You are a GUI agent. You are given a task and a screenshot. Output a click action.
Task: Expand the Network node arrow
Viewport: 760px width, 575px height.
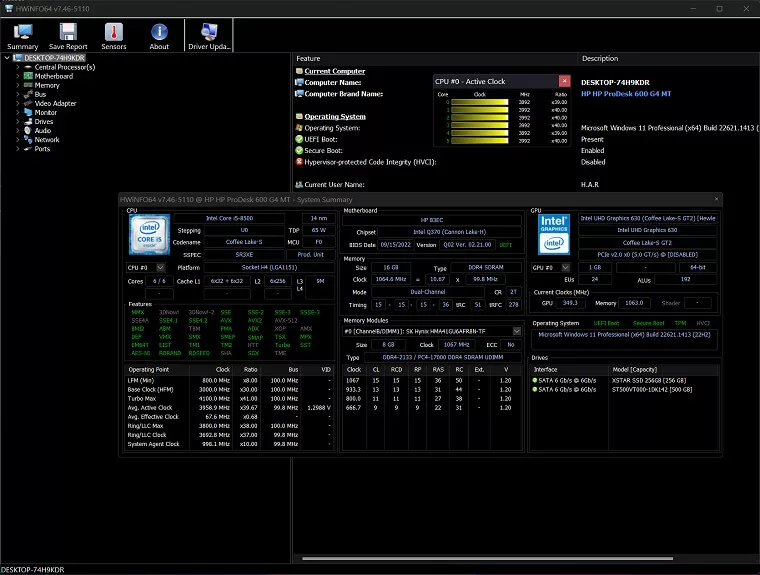coord(18,140)
